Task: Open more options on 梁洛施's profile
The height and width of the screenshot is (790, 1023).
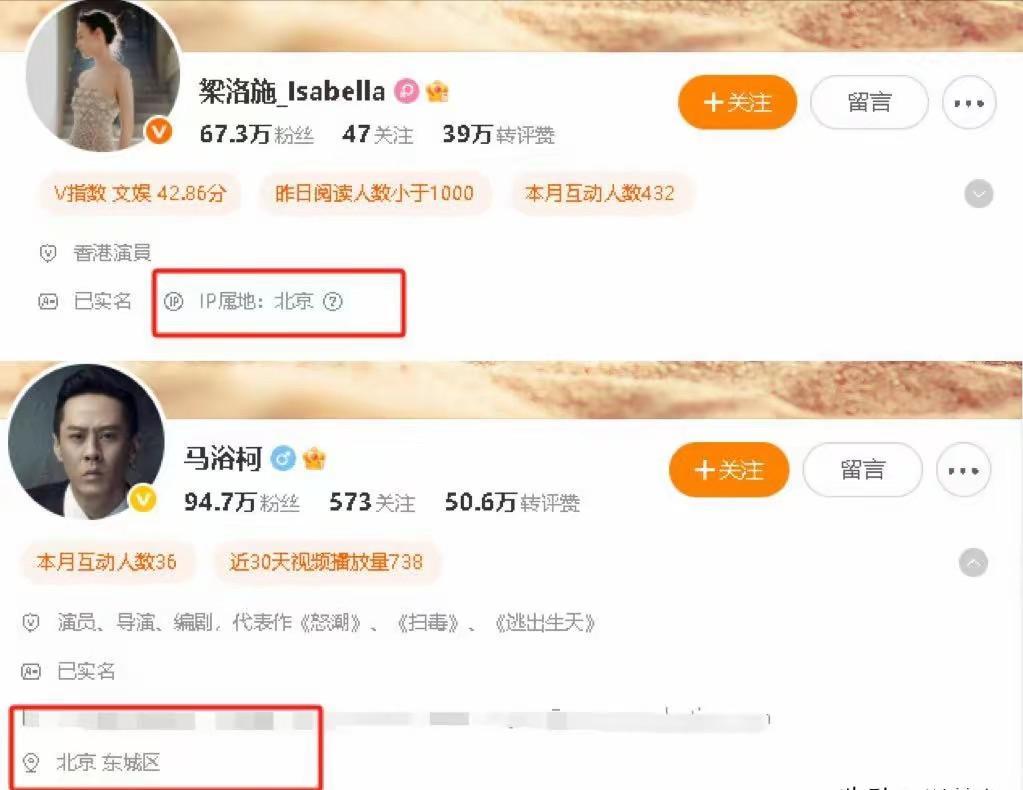Action: [969, 102]
